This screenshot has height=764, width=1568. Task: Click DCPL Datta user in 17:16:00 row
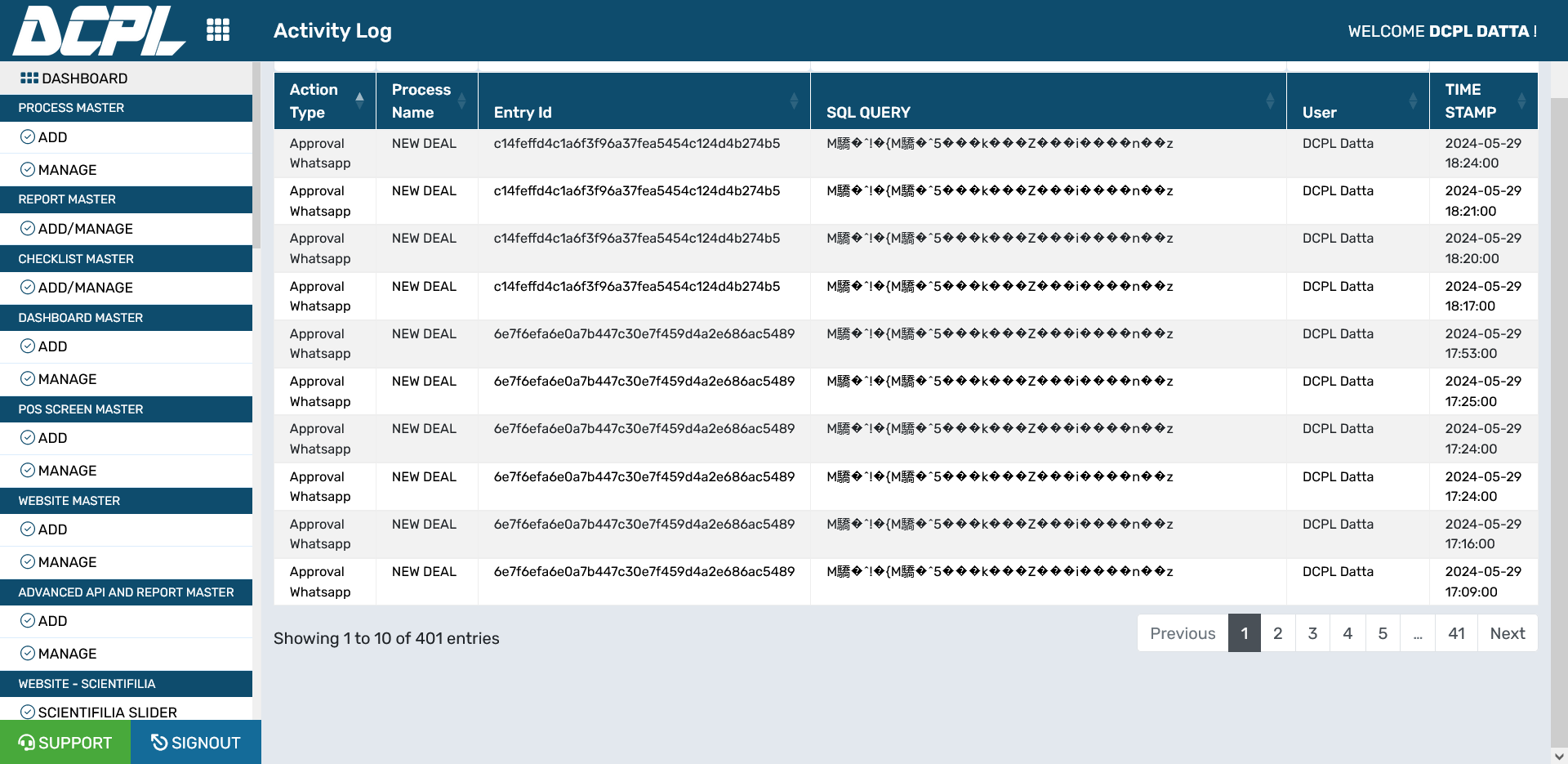1338,524
